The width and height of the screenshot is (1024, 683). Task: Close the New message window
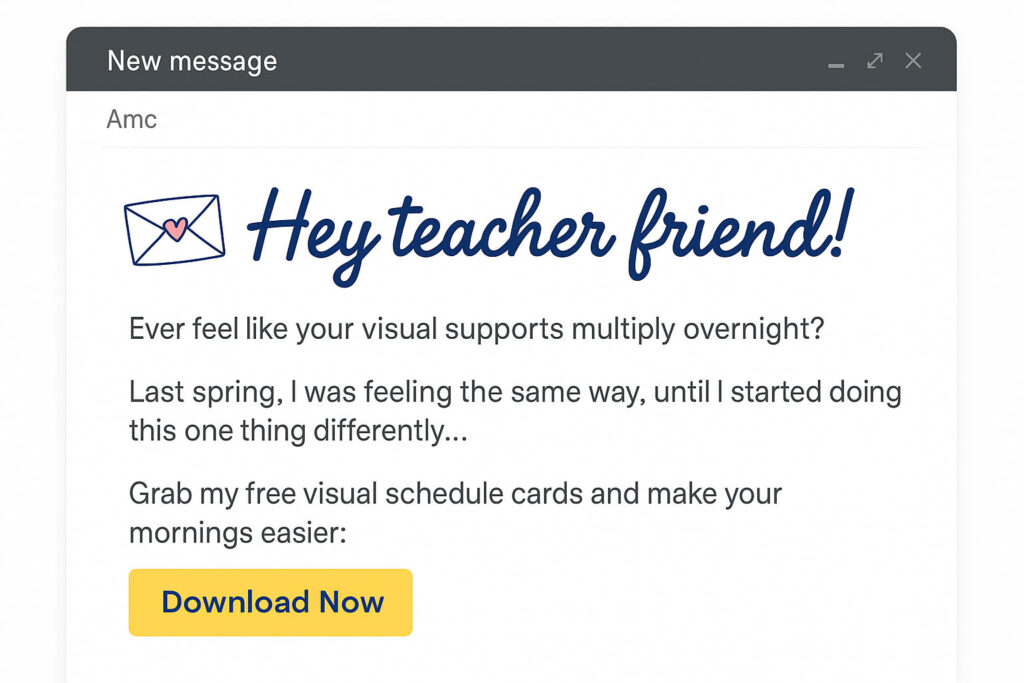(913, 61)
